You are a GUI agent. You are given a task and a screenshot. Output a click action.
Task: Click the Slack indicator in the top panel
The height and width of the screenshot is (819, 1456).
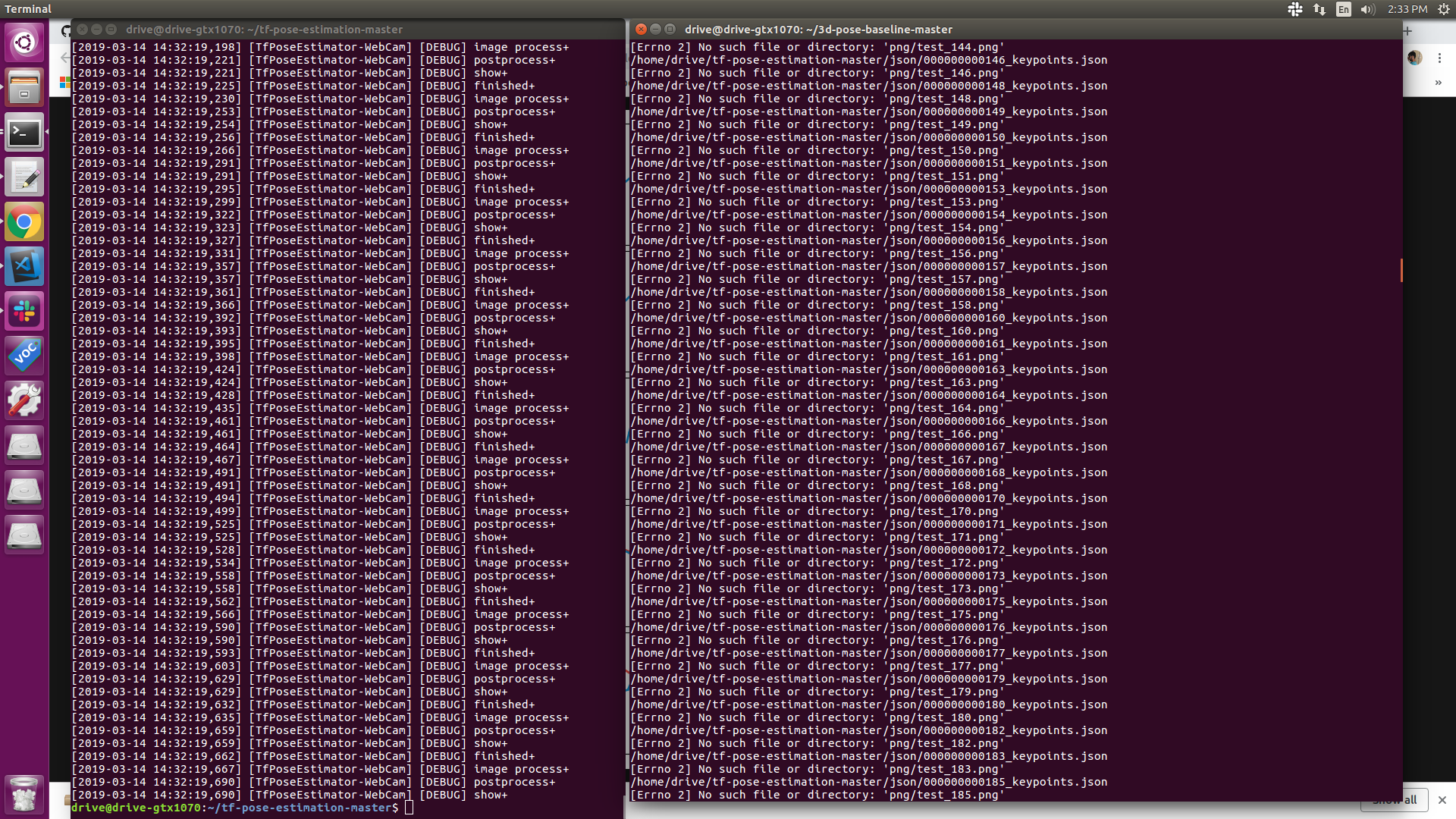[x=1295, y=9]
